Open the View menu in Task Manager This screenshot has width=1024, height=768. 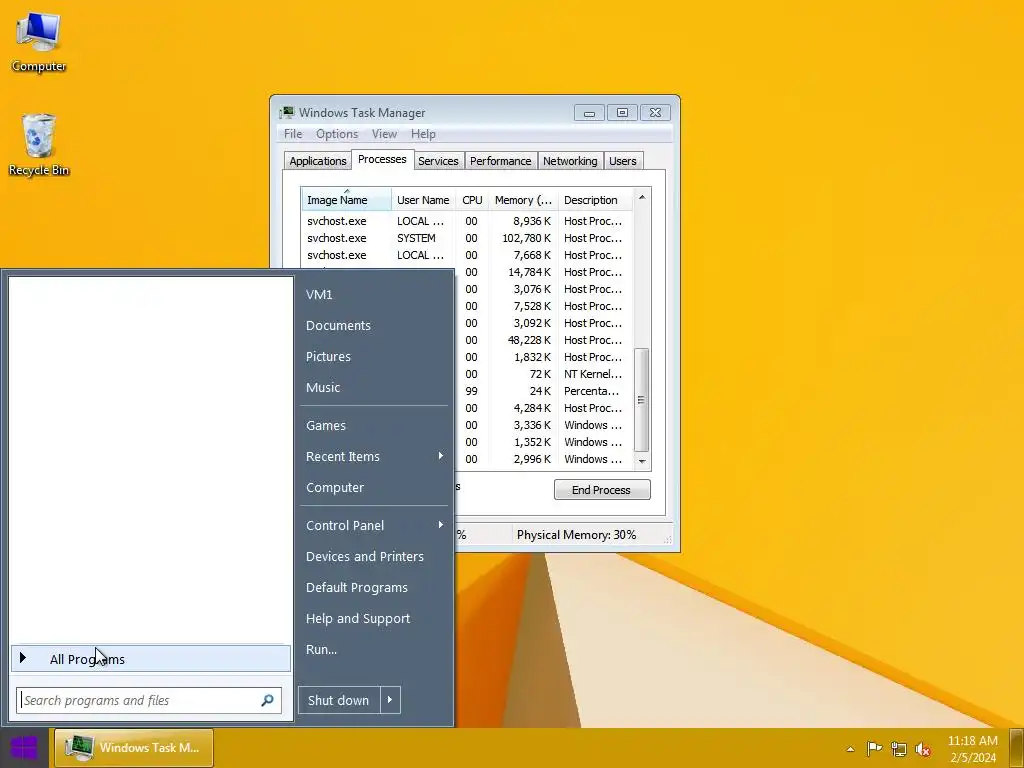(x=384, y=134)
